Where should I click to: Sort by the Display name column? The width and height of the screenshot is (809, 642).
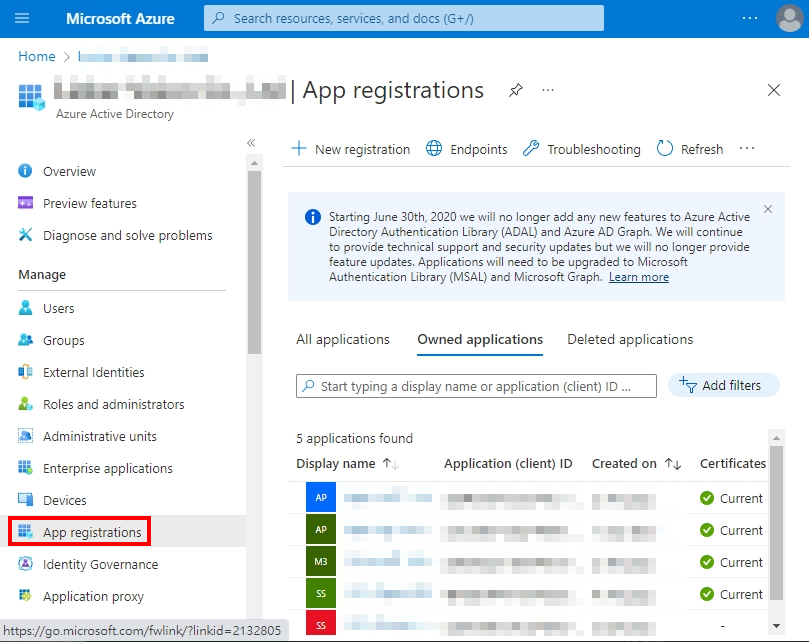347,463
